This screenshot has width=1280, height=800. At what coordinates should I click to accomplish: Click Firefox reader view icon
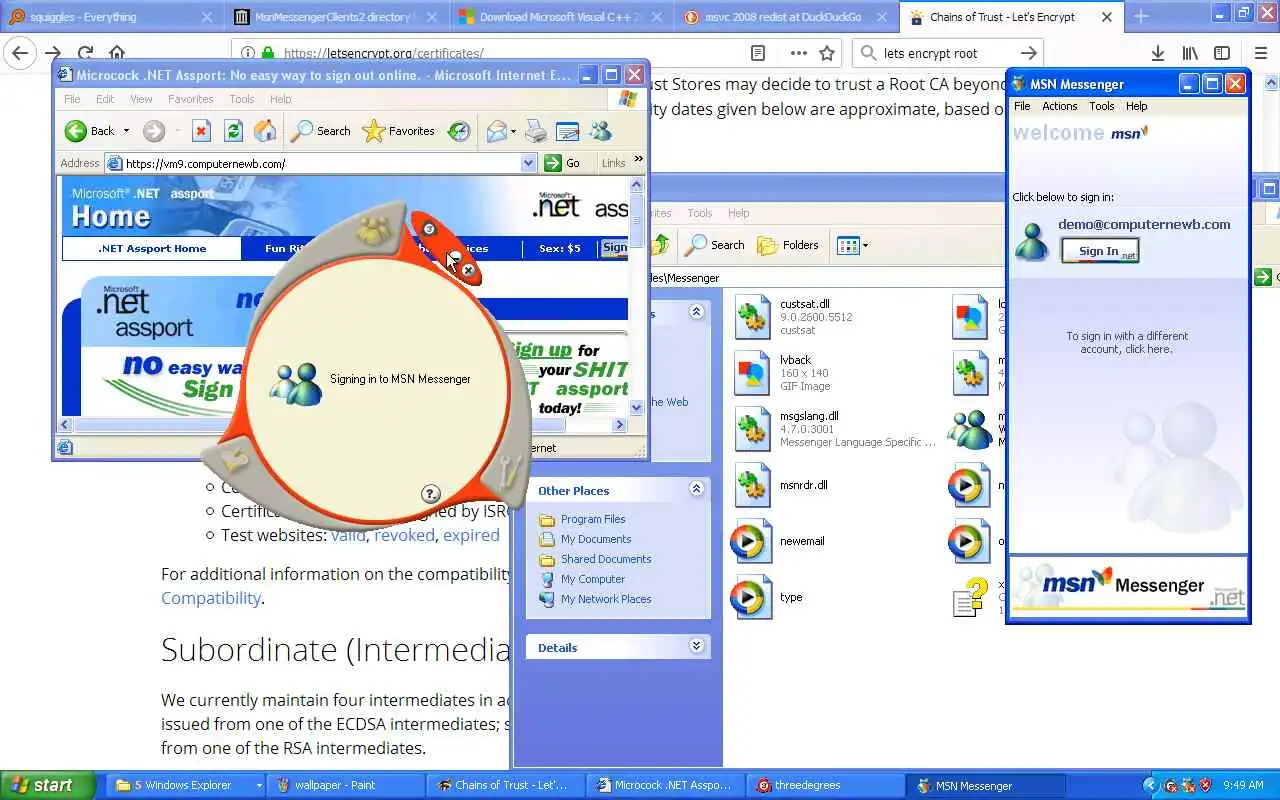point(758,53)
